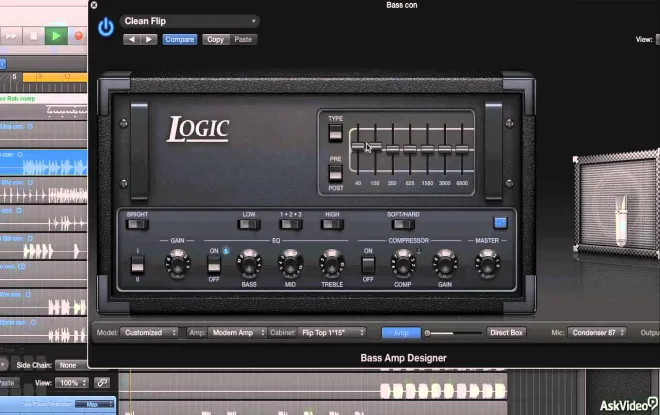Click the Compare button
Image resolution: width=660 pixels, height=415 pixels.
pos(180,40)
